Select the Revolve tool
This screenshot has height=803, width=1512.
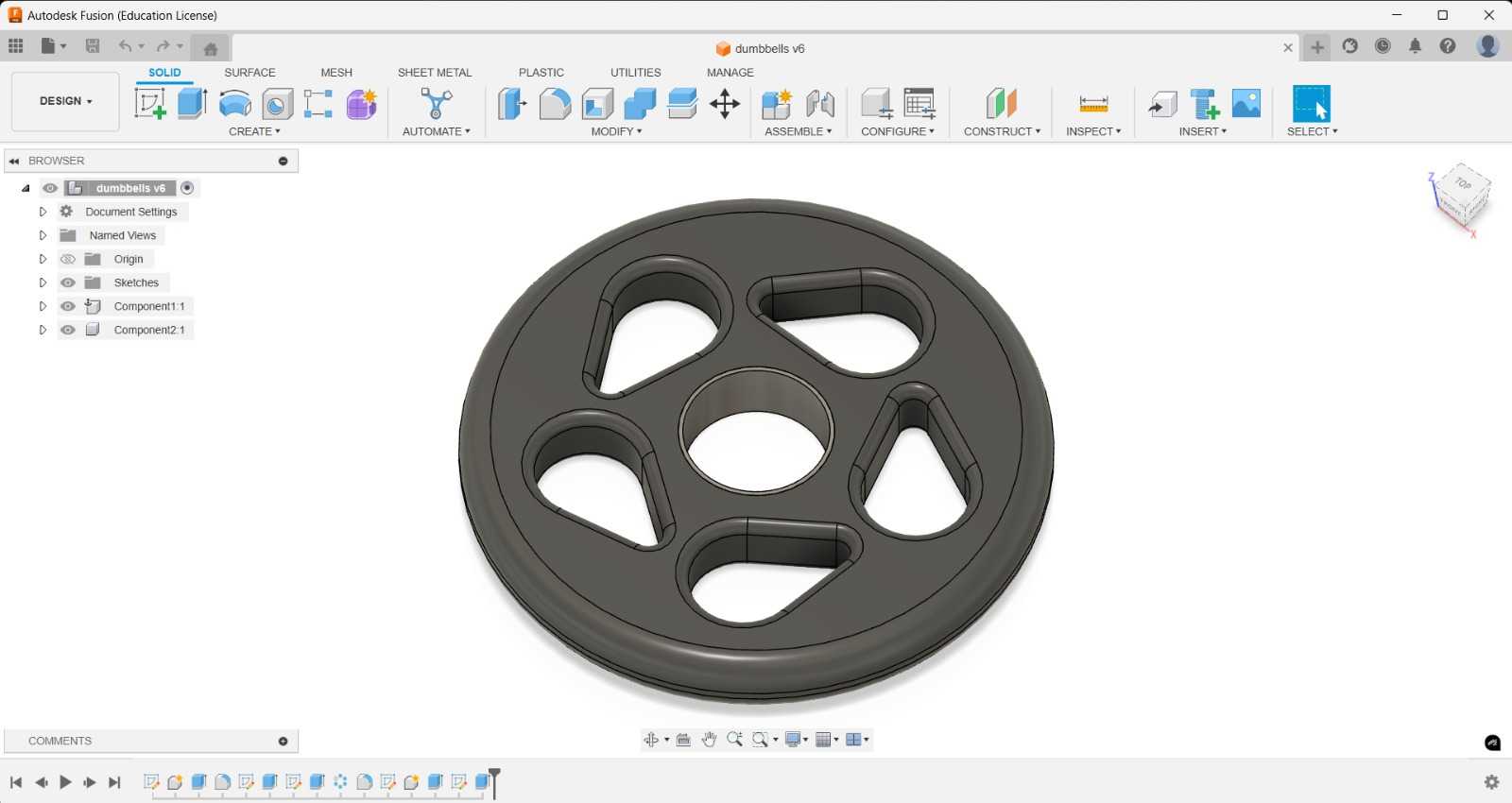tap(235, 104)
